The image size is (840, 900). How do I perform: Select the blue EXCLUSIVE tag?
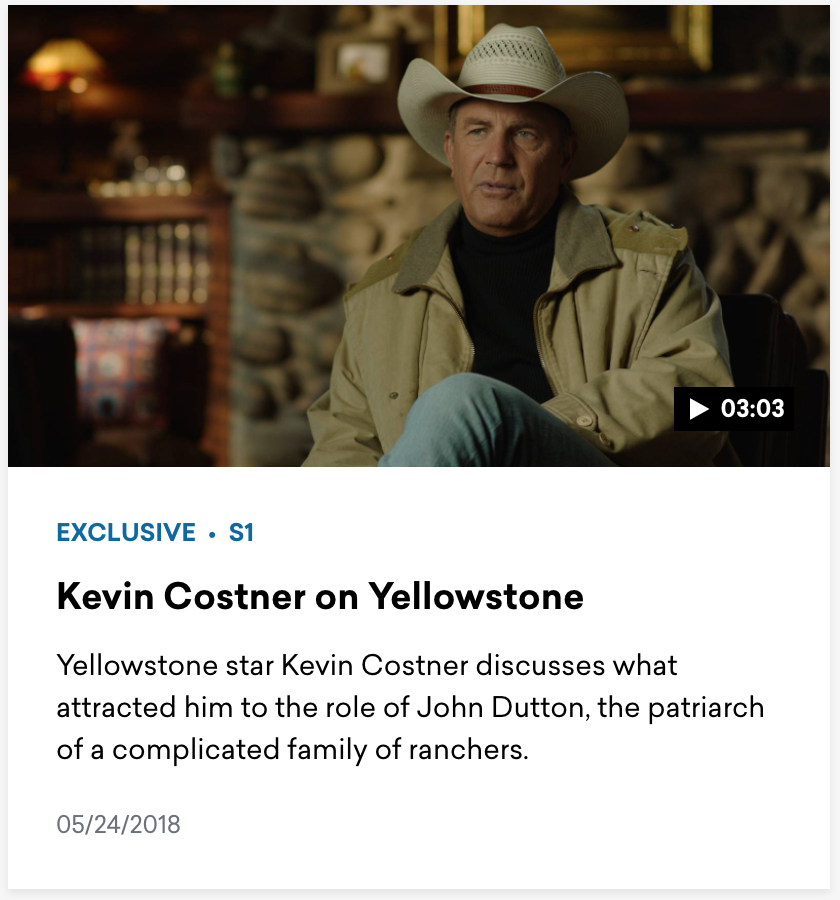(126, 532)
